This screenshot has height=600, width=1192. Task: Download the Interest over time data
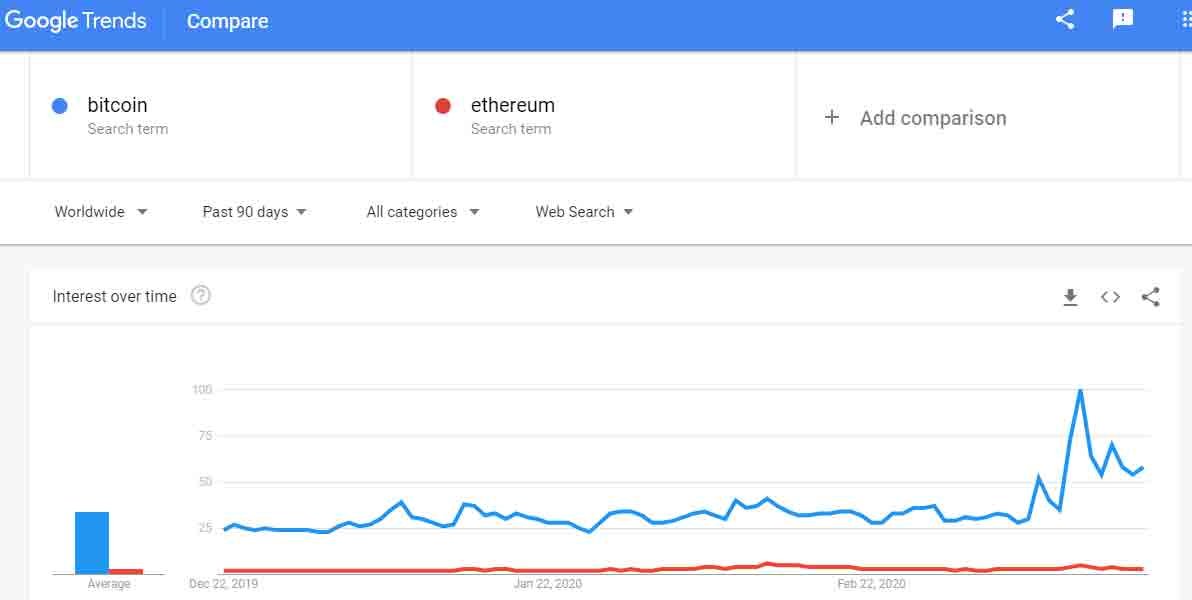tap(1070, 297)
